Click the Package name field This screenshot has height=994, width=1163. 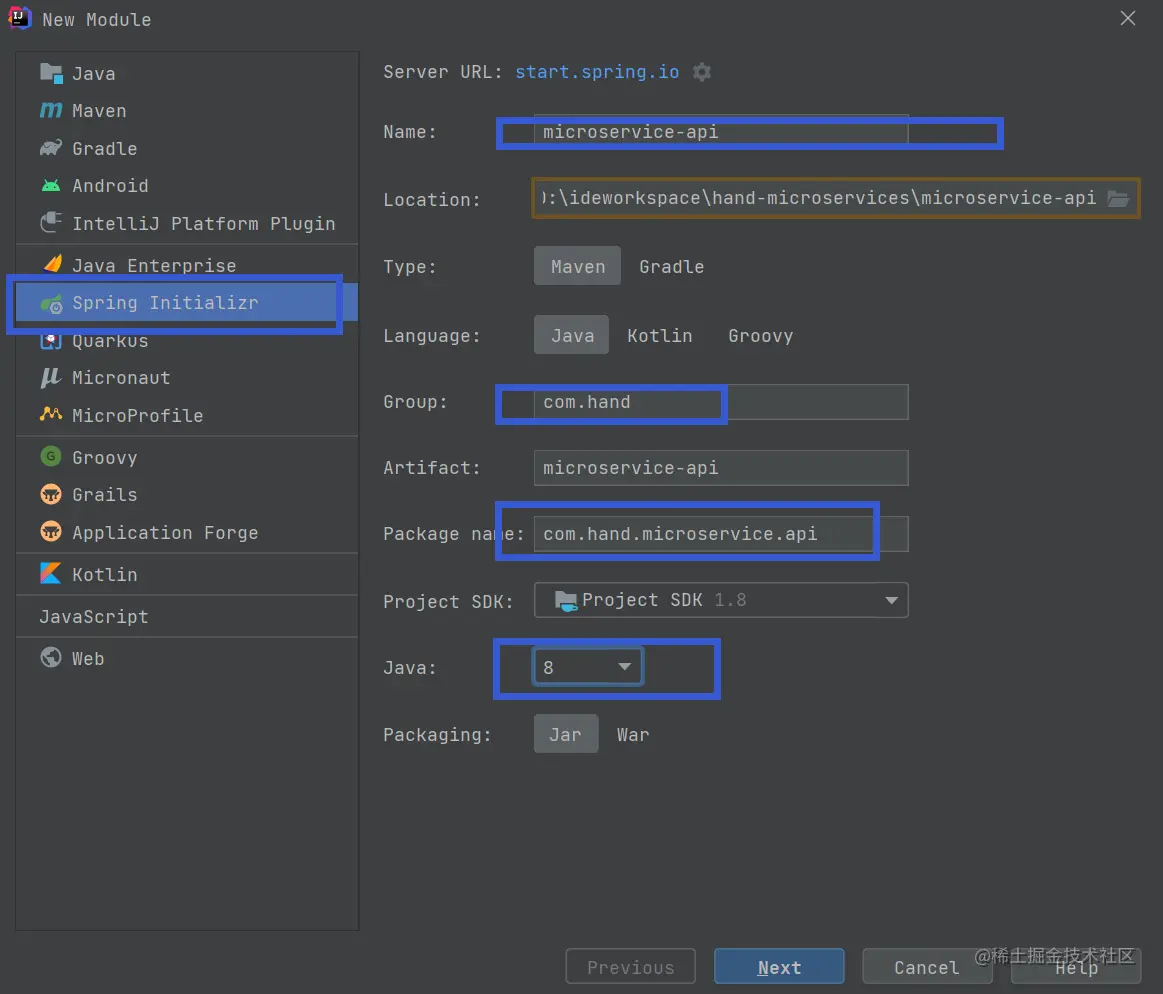721,534
